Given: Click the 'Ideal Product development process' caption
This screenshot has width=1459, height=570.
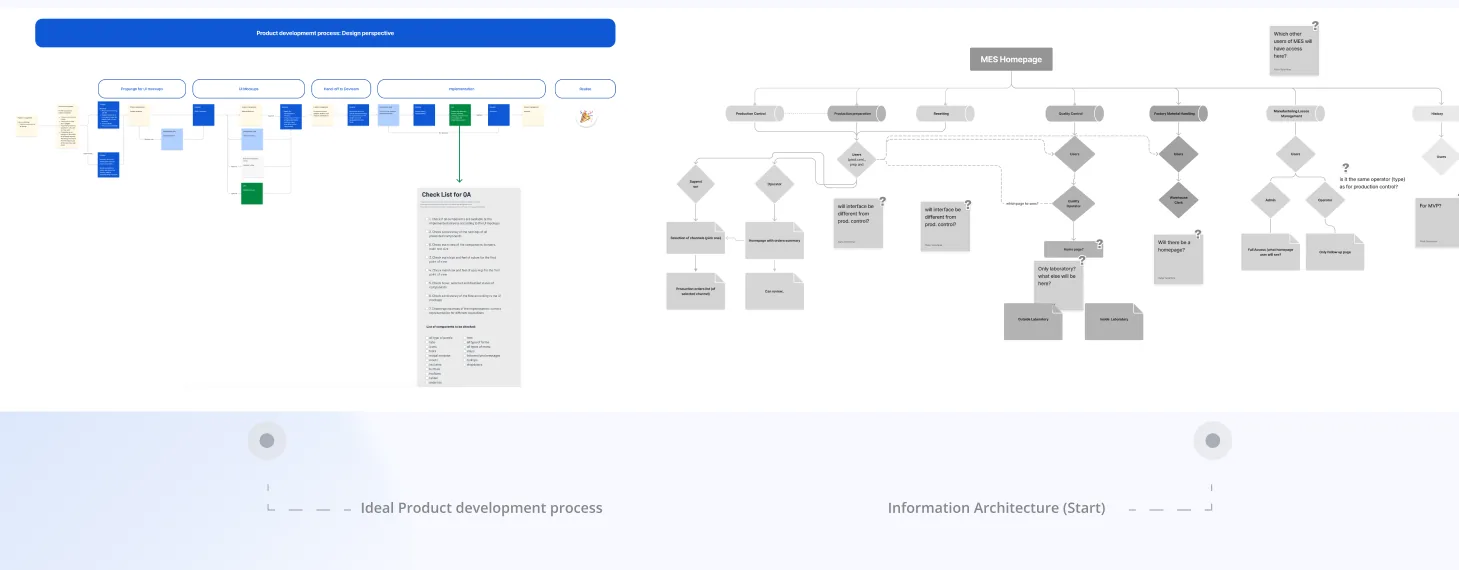Looking at the screenshot, I should coord(481,508).
